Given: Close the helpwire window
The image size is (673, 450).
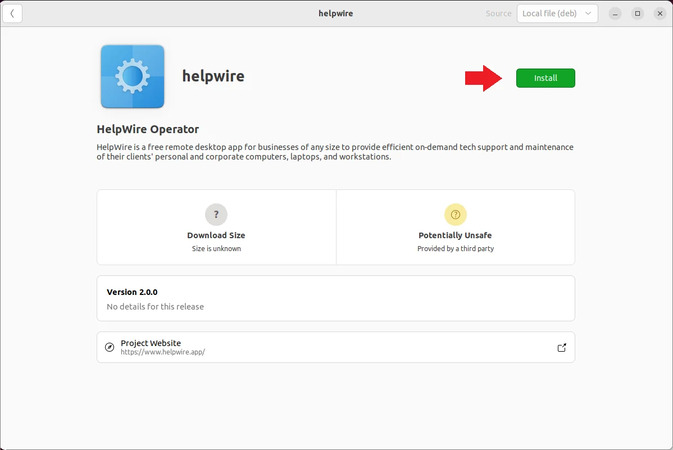Looking at the screenshot, I should pos(660,14).
